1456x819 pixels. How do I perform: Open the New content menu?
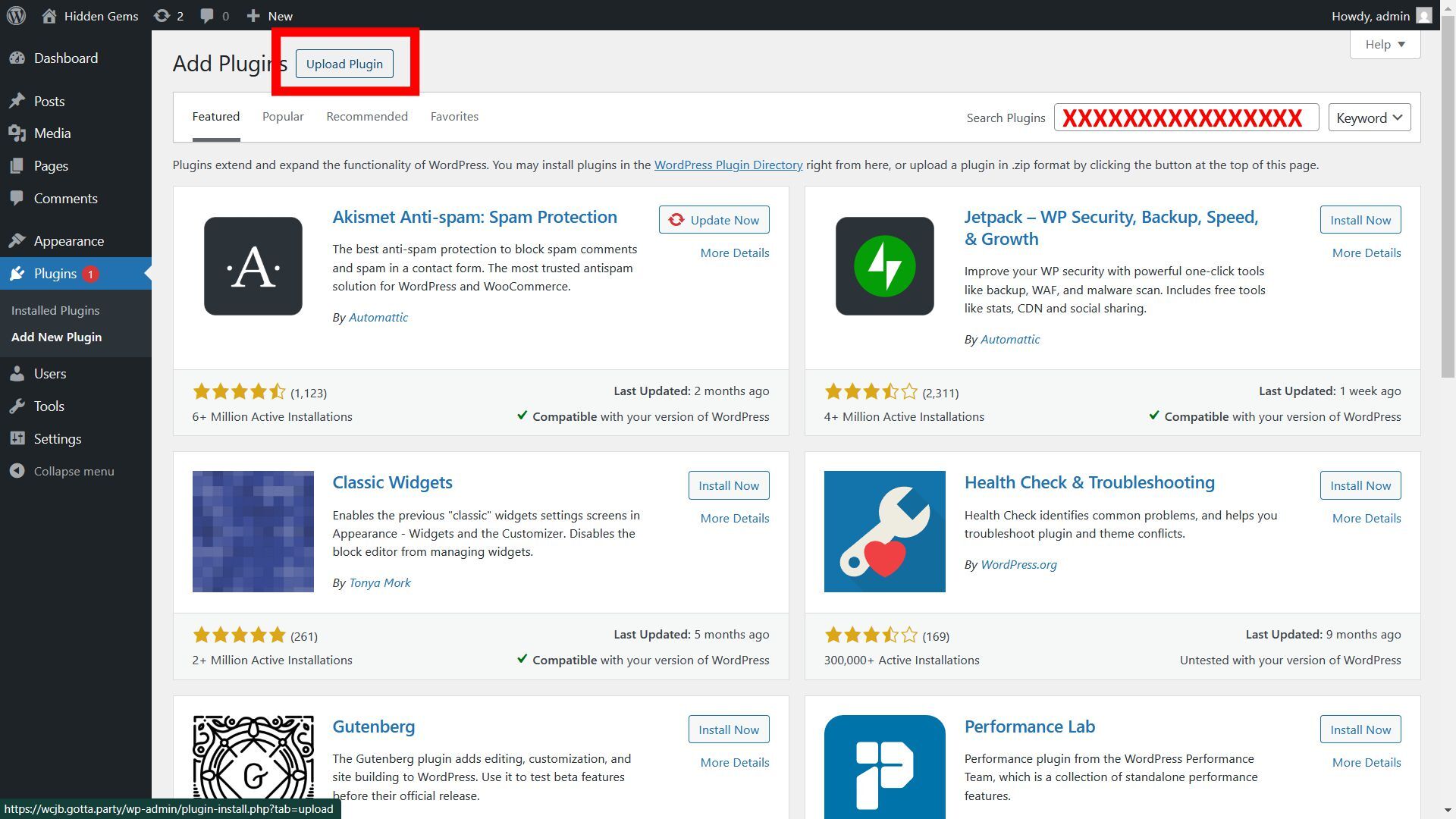click(269, 16)
